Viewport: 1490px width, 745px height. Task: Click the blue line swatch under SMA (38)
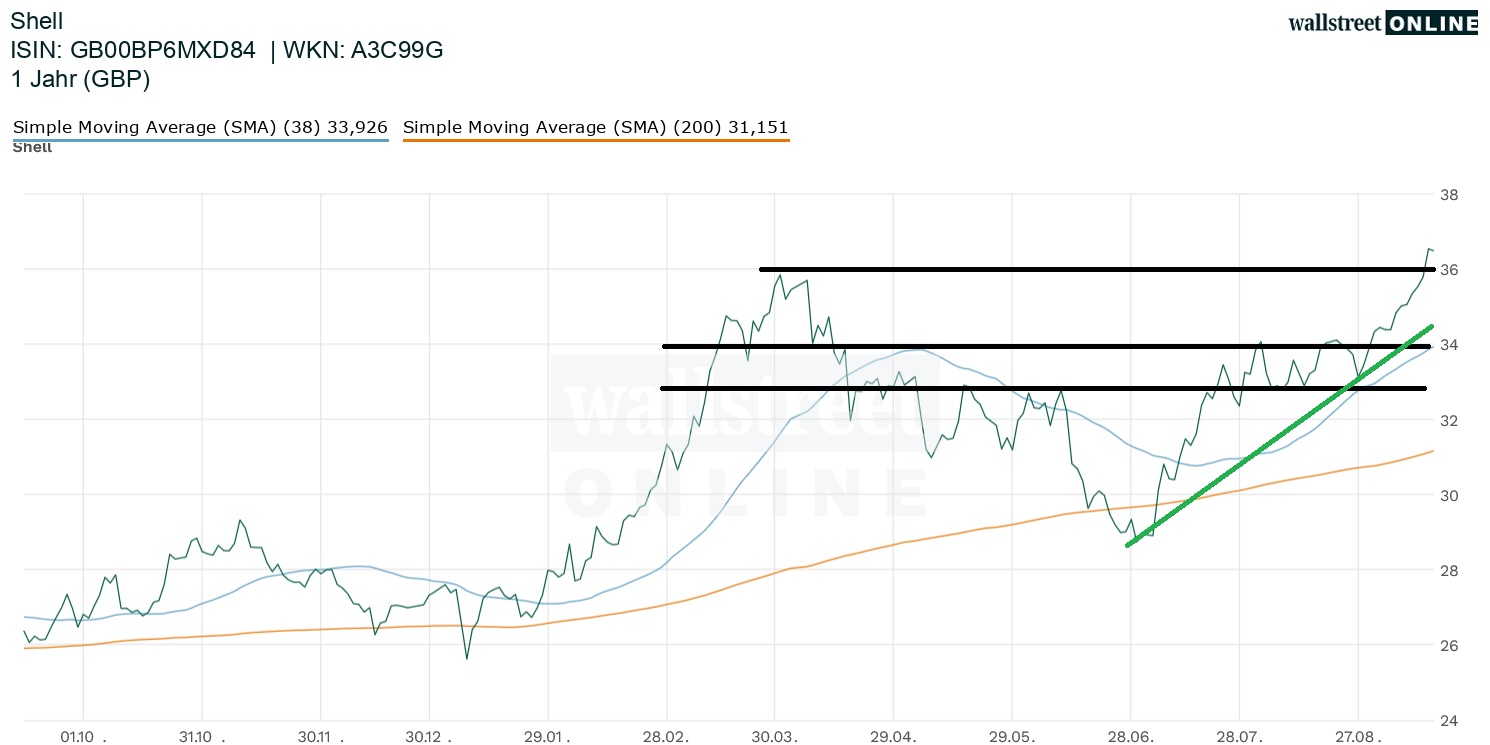200,140
